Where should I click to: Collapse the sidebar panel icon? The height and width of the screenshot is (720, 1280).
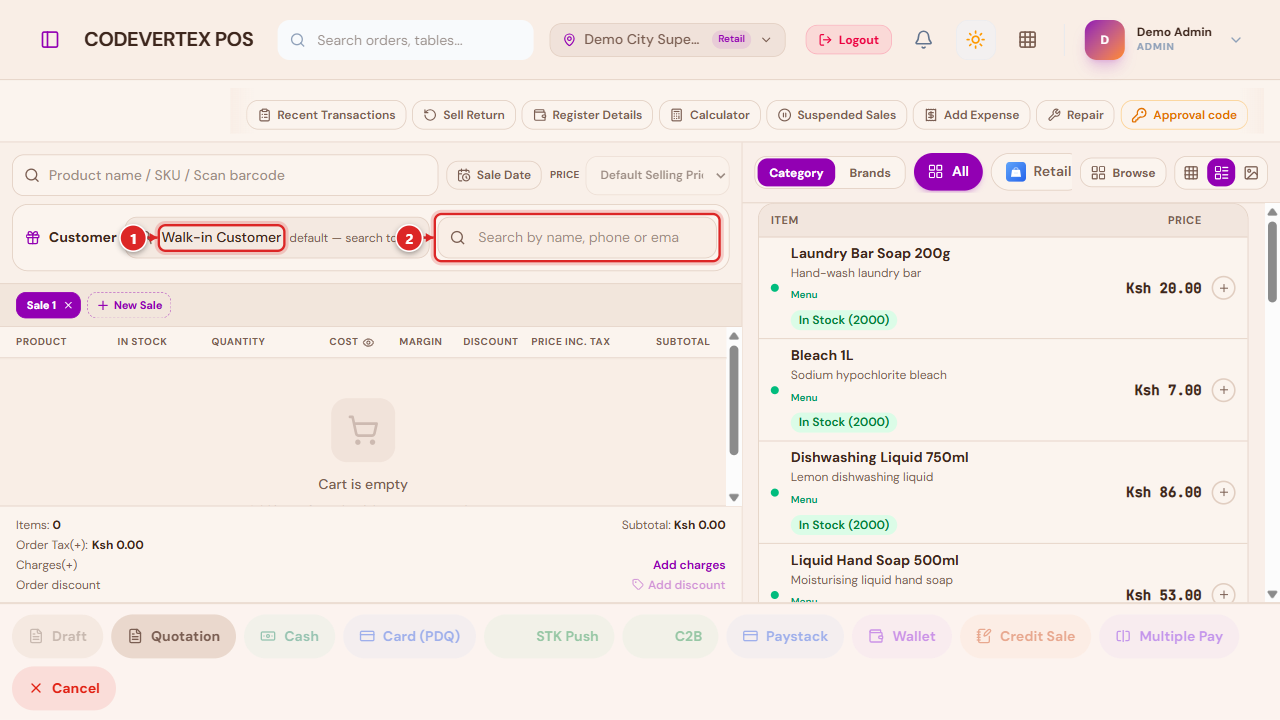click(x=50, y=40)
